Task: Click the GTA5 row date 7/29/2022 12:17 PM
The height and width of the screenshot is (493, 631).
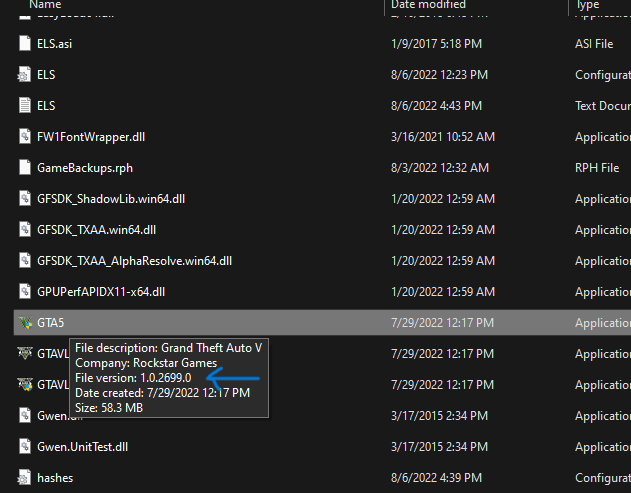Action: [442, 323]
